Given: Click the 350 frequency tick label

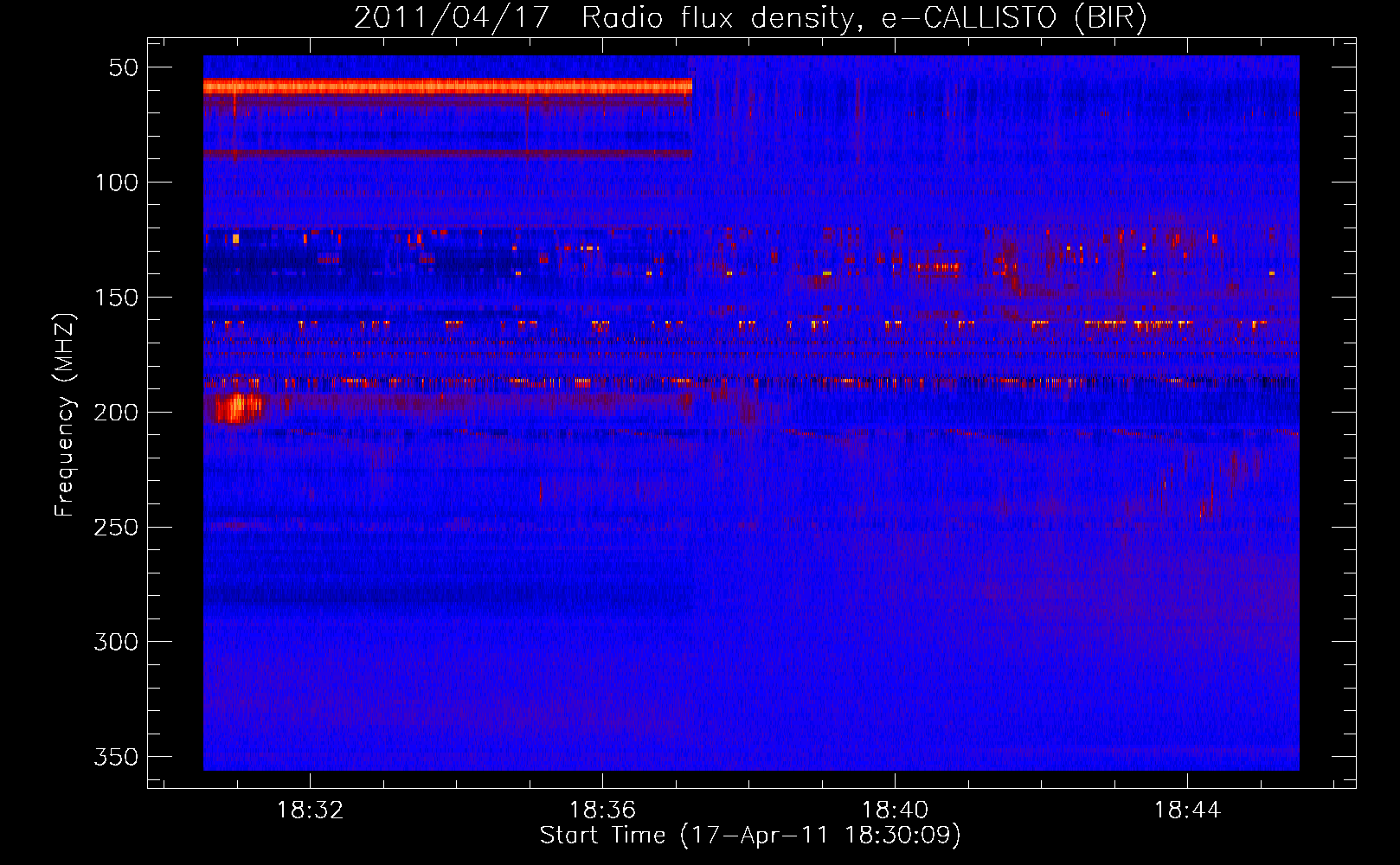Looking at the screenshot, I should coord(116,757).
